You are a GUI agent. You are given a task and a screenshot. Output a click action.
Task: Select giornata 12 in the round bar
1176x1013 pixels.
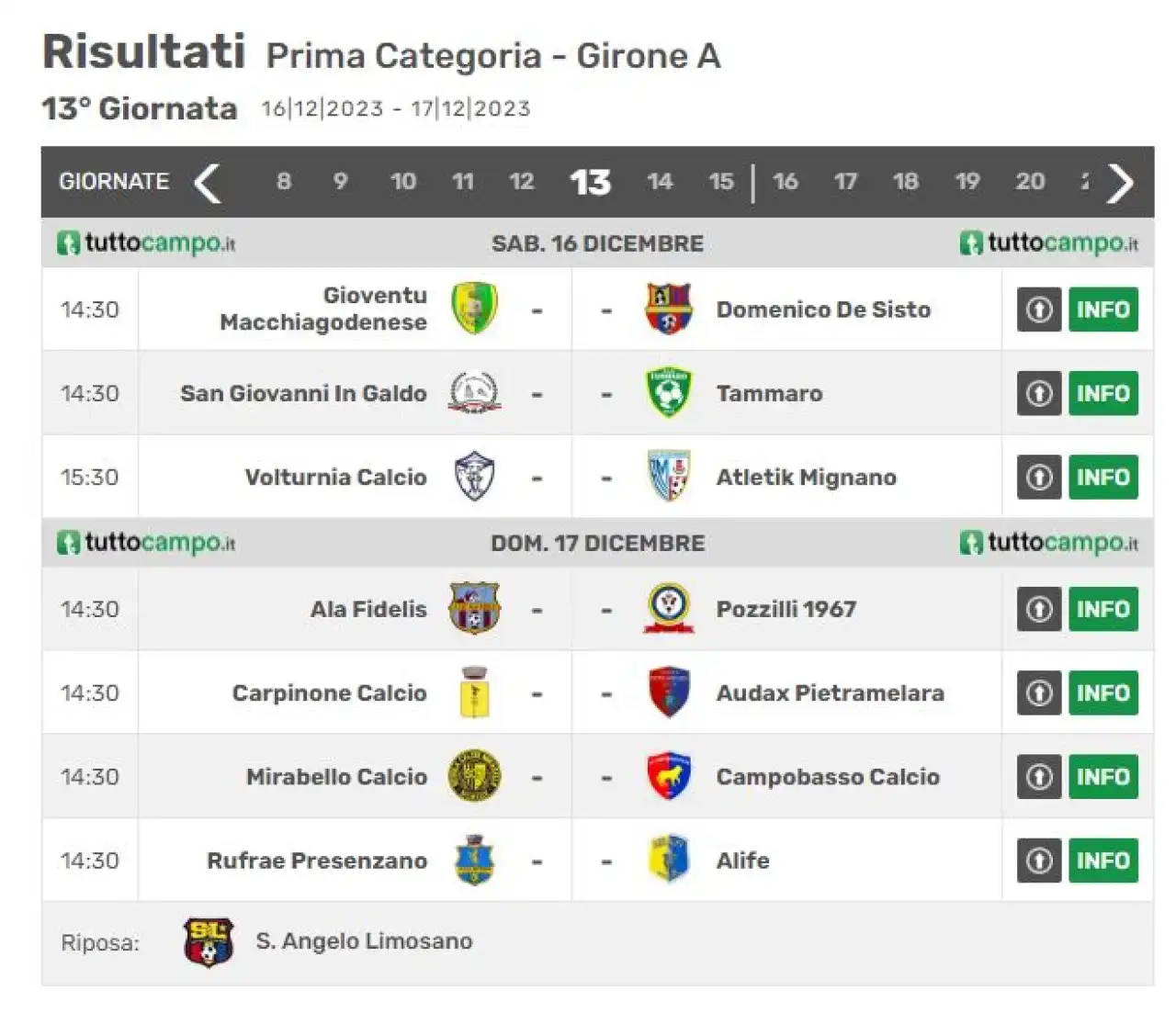[x=522, y=182]
